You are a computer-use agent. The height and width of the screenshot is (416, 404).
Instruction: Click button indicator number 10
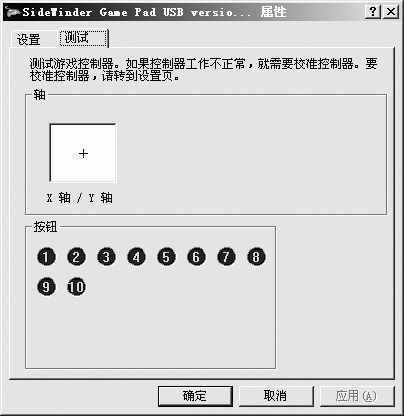click(x=76, y=287)
